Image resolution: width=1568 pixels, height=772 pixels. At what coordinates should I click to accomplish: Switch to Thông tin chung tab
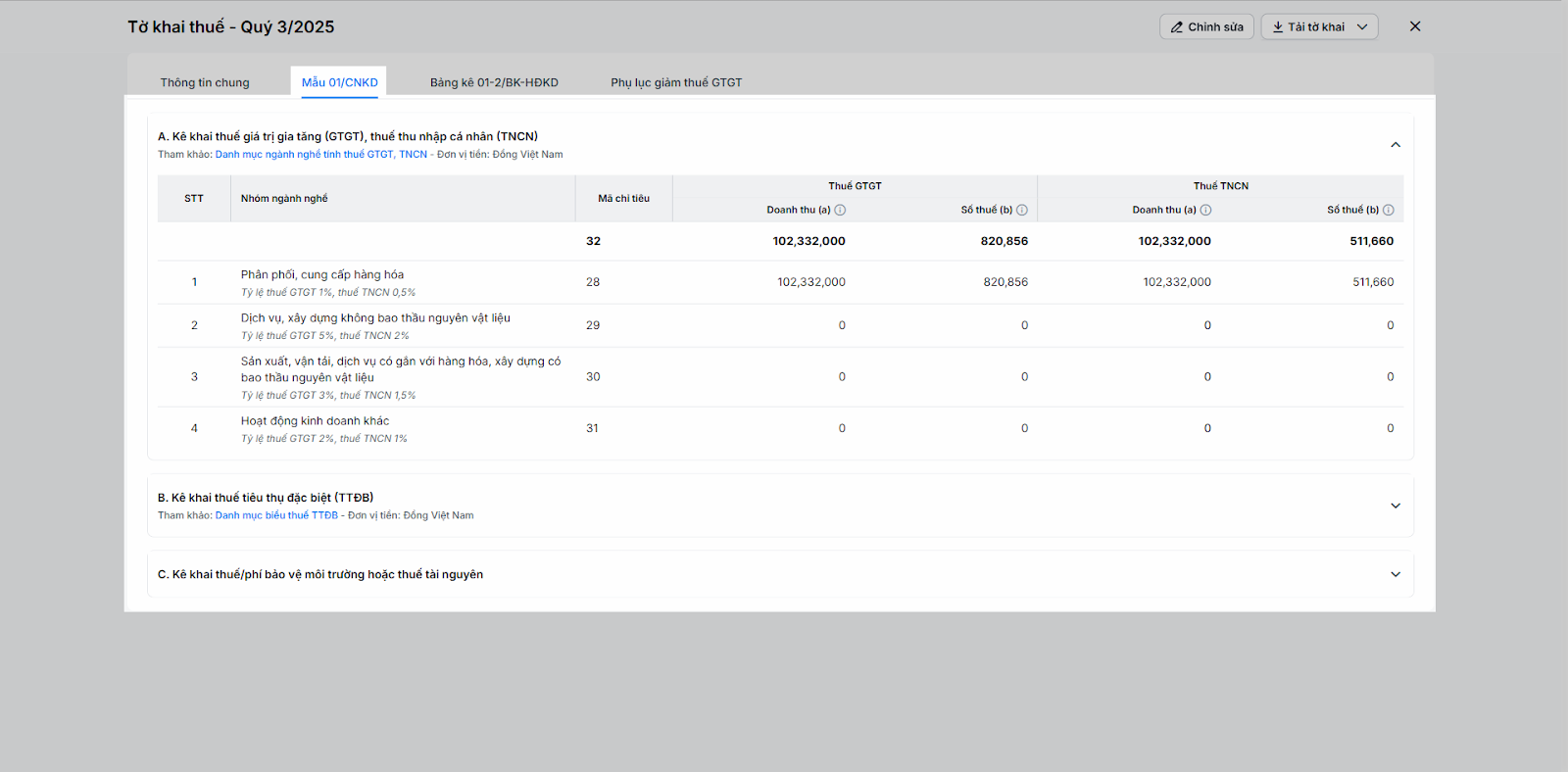coord(205,82)
